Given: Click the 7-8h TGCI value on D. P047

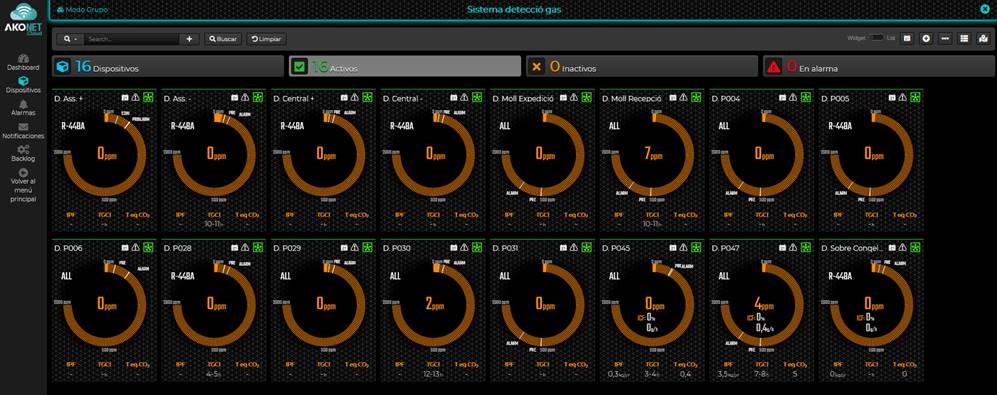Looking at the screenshot, I should pos(761,375).
